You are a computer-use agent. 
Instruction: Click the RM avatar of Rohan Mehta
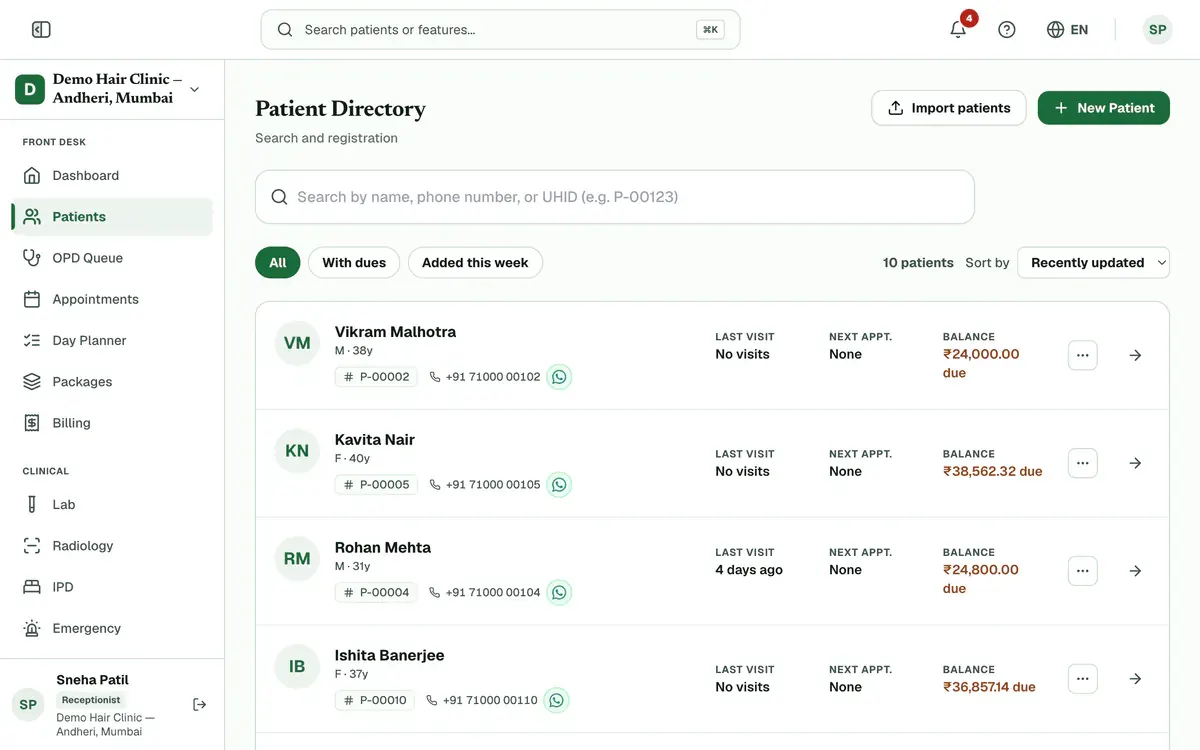point(297,559)
